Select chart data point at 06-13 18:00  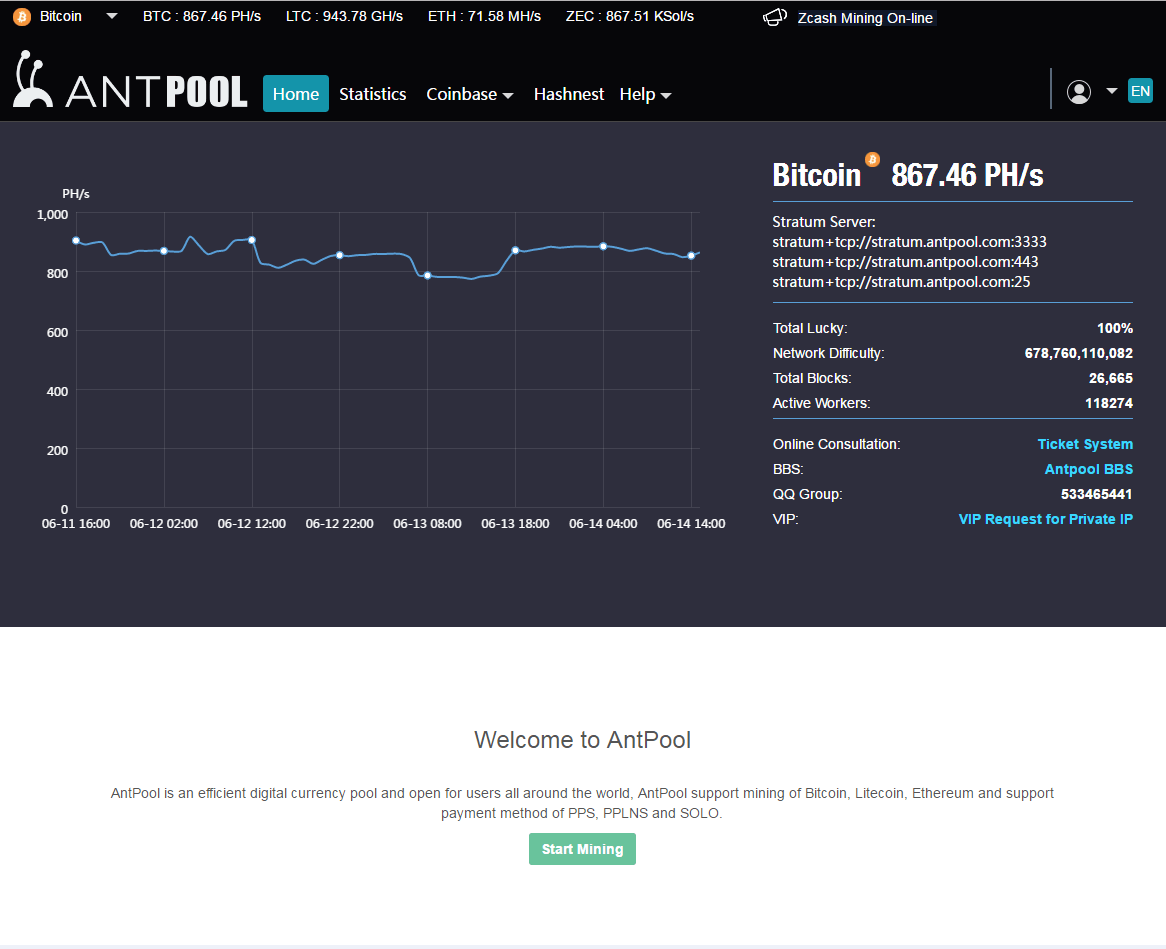515,250
